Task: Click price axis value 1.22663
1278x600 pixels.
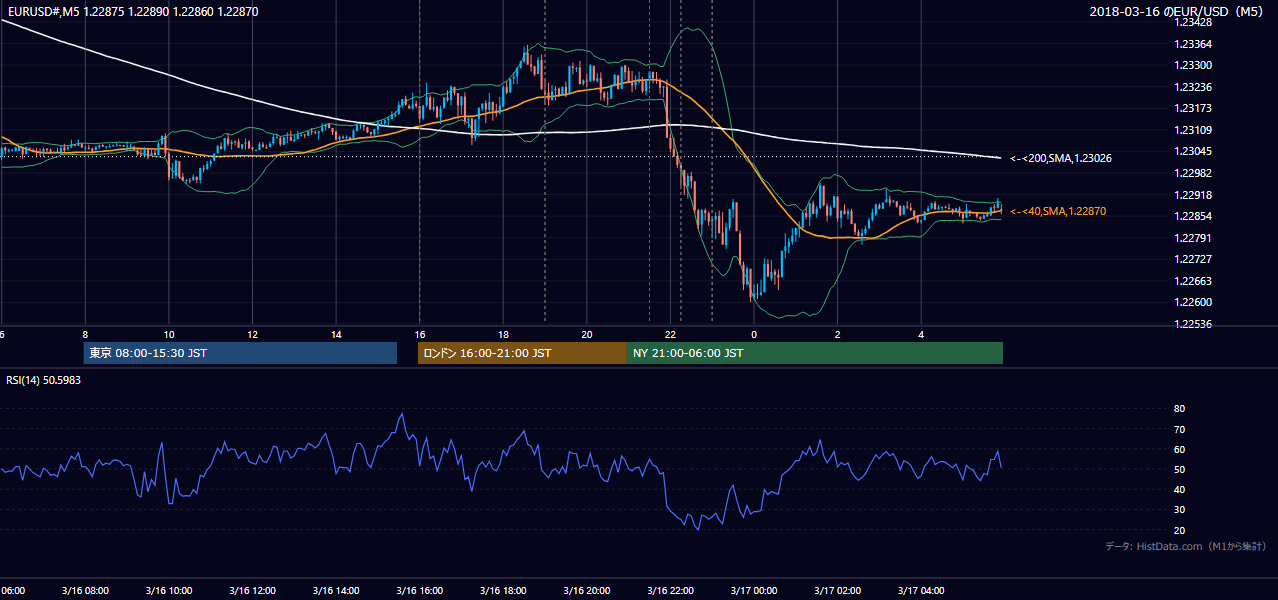Action: click(1194, 281)
